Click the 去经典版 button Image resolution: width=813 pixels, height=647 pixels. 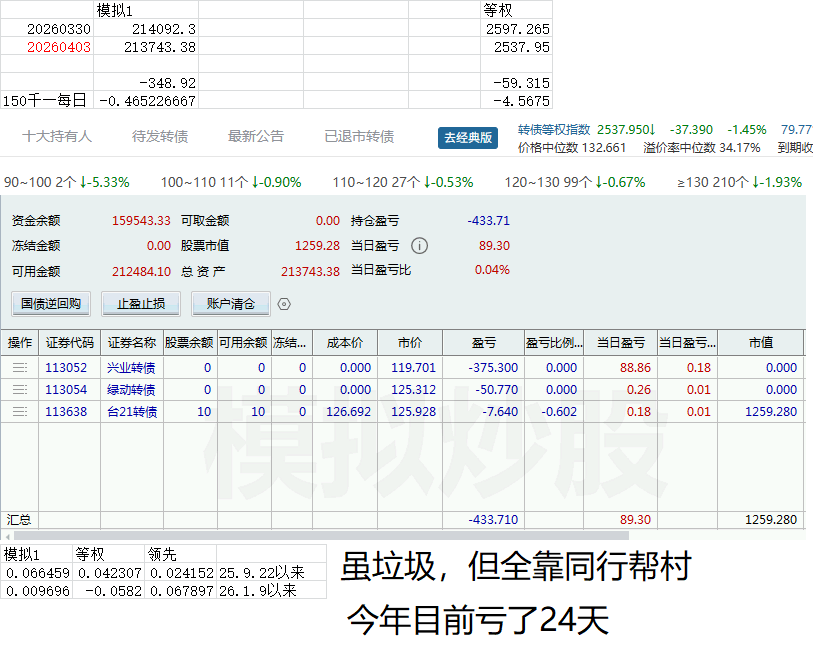click(x=468, y=138)
